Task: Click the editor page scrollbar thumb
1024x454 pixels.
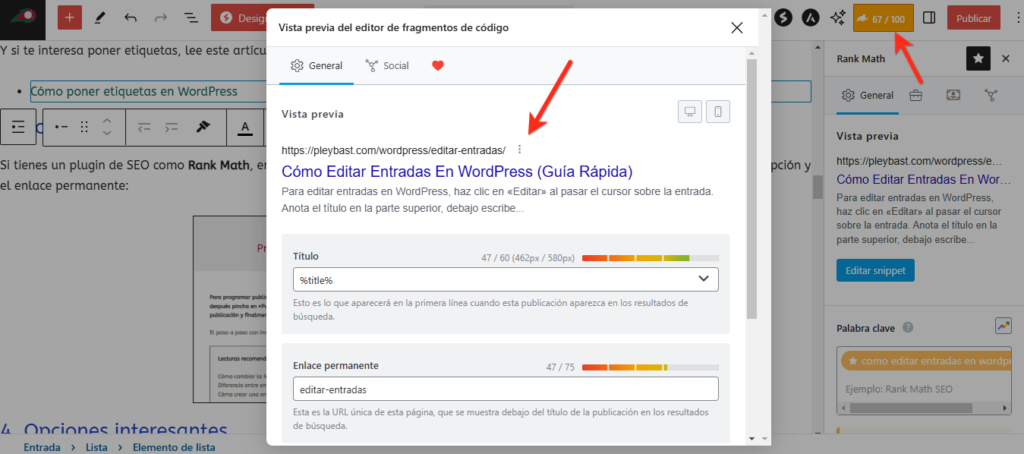Action: 817,187
